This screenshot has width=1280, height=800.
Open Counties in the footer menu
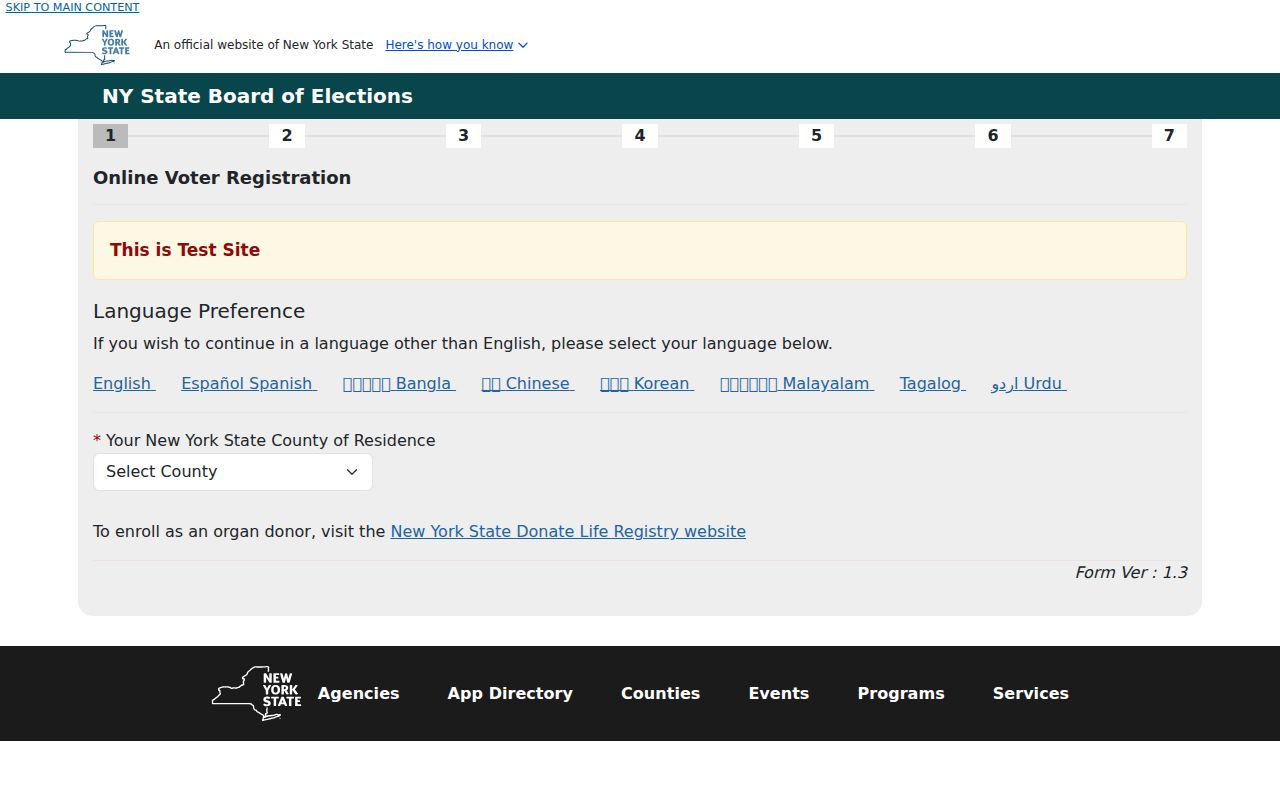click(660, 693)
